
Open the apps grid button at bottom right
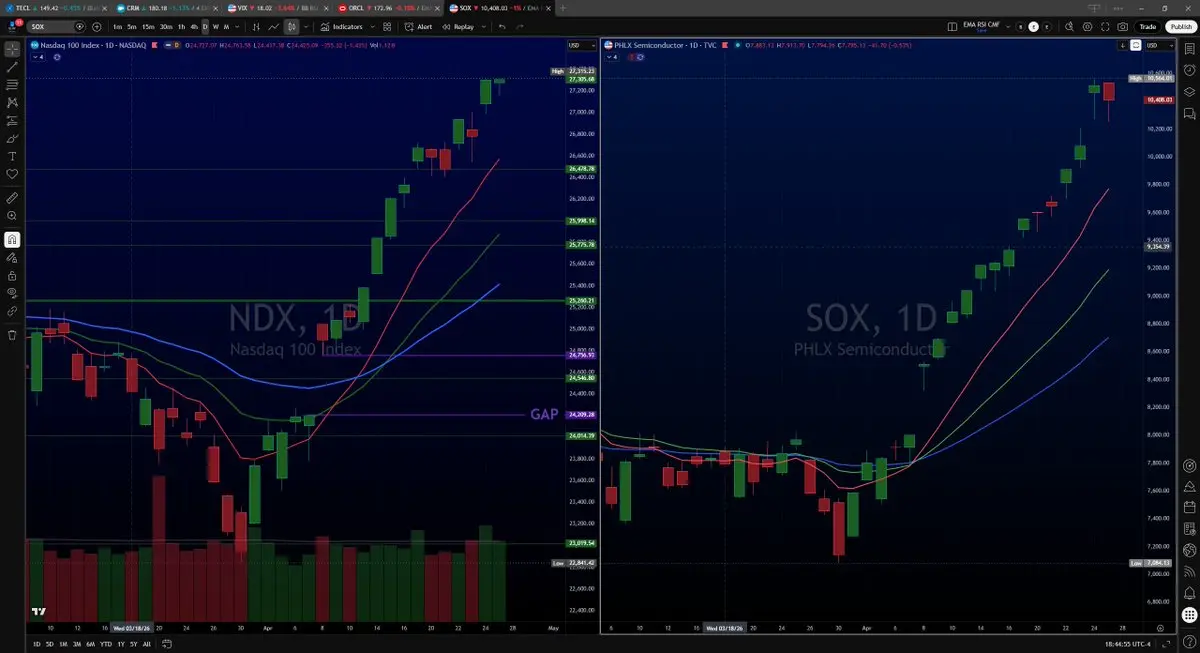[x=1189, y=615]
